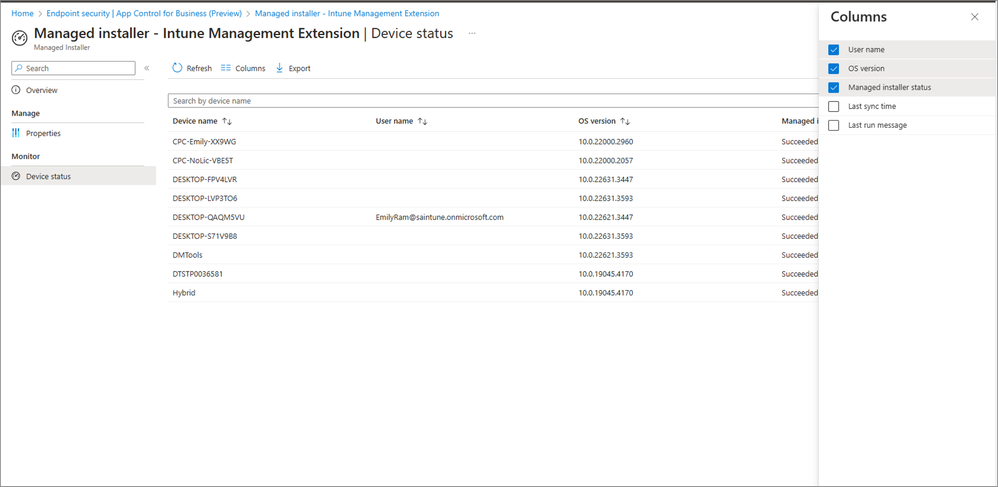Select Device status in left menu
The height and width of the screenshot is (487, 998).
(78, 176)
